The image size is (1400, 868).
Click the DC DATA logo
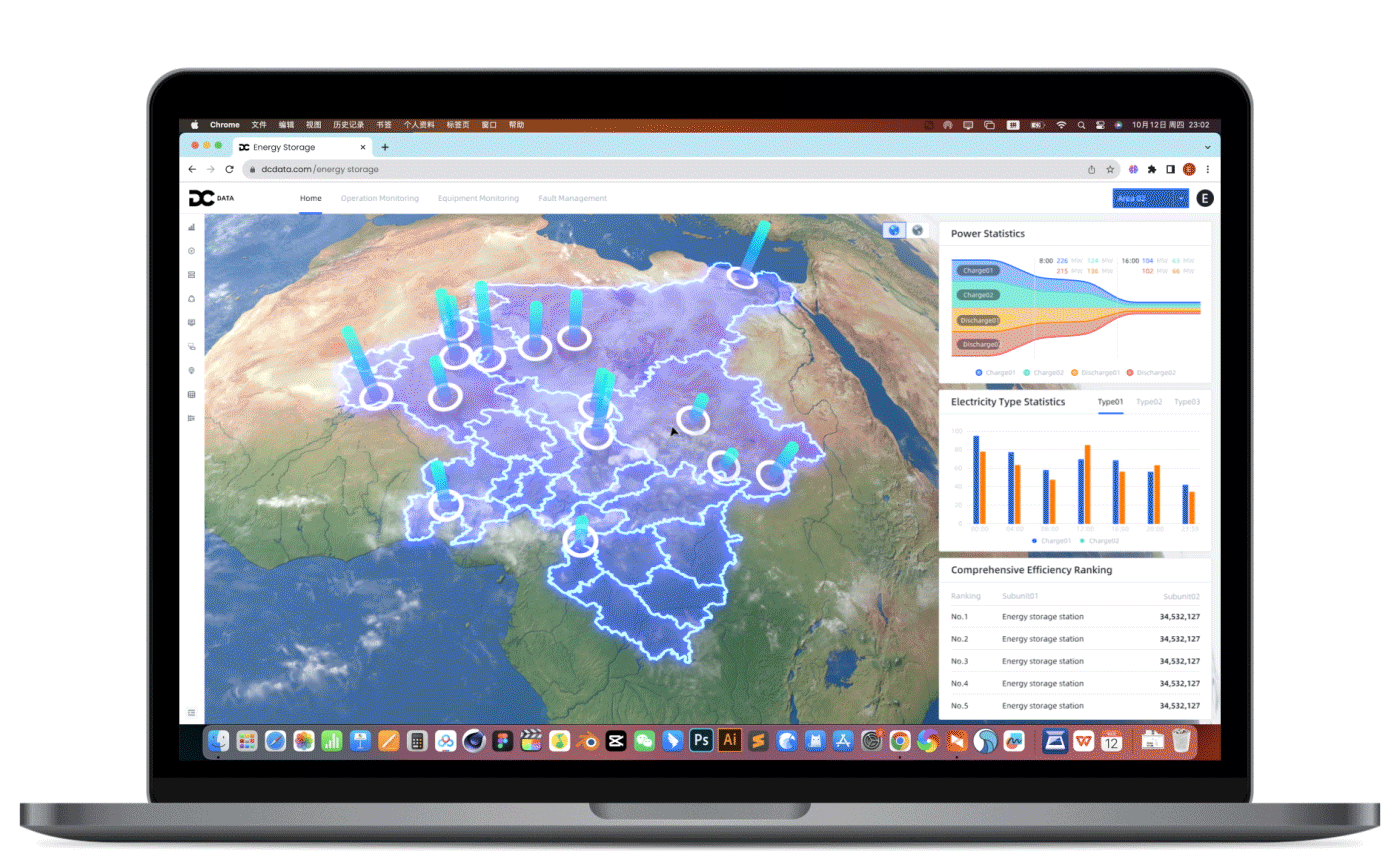click(x=212, y=198)
